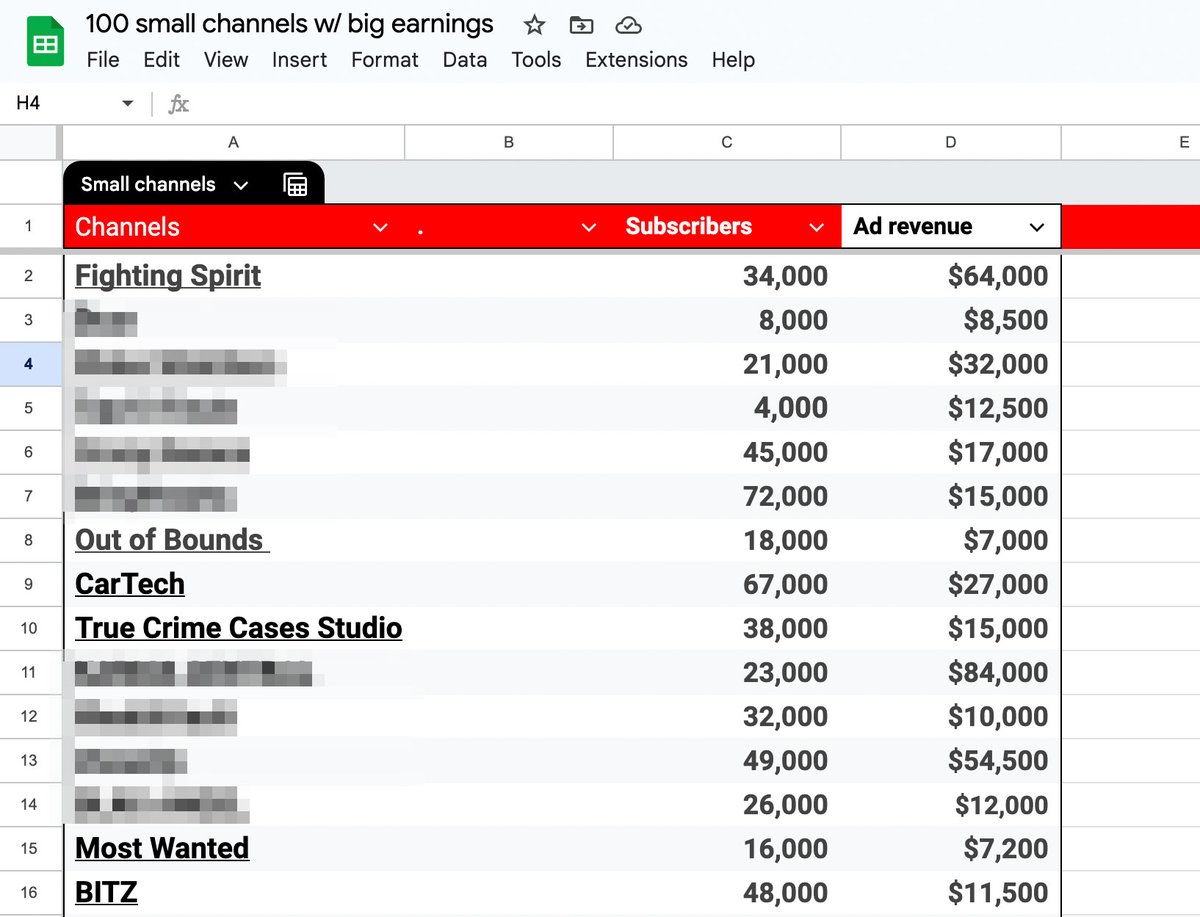Rename the document title
1200x917 pixels.
(x=290, y=25)
